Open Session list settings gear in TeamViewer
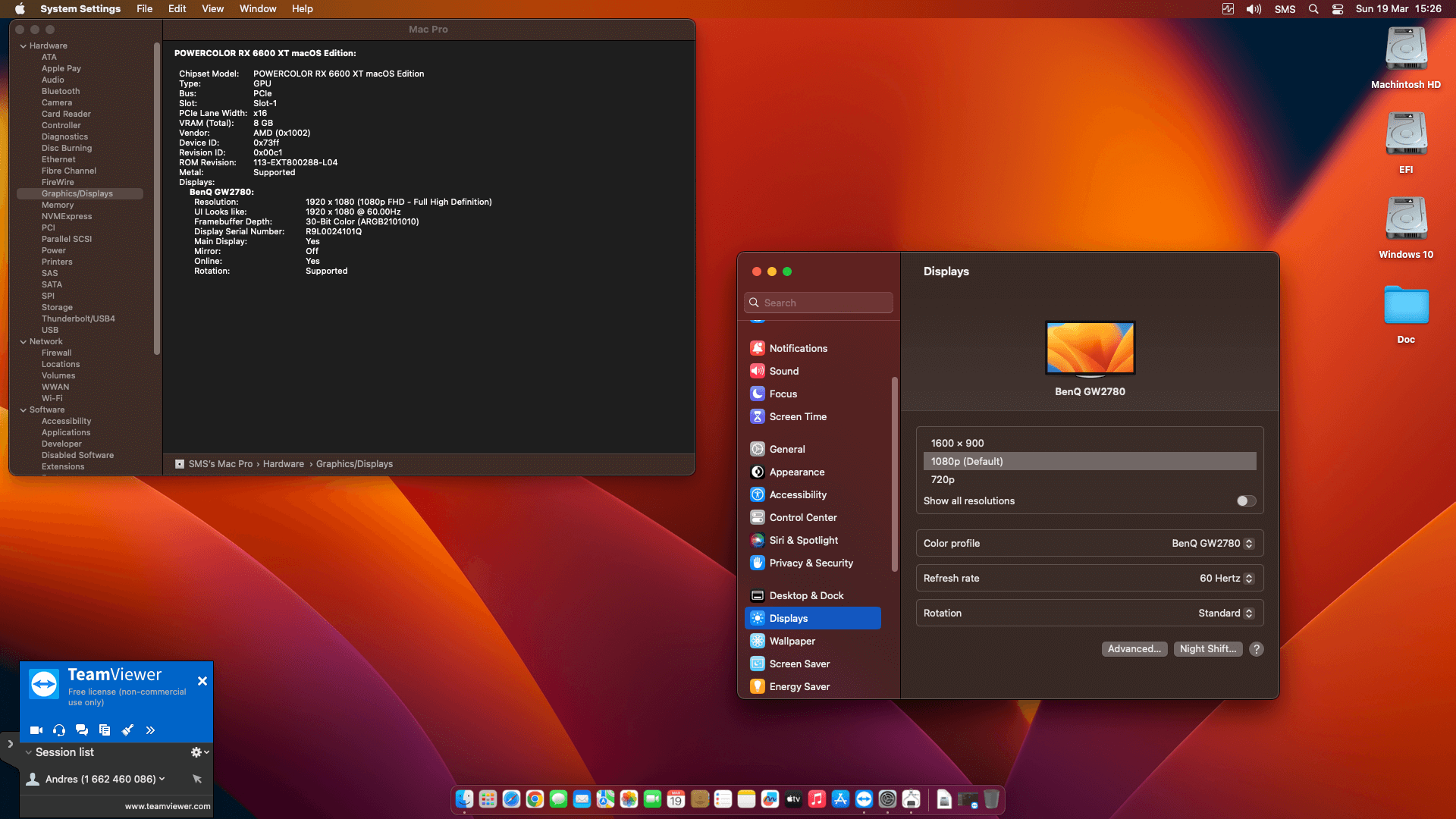 pos(196,752)
